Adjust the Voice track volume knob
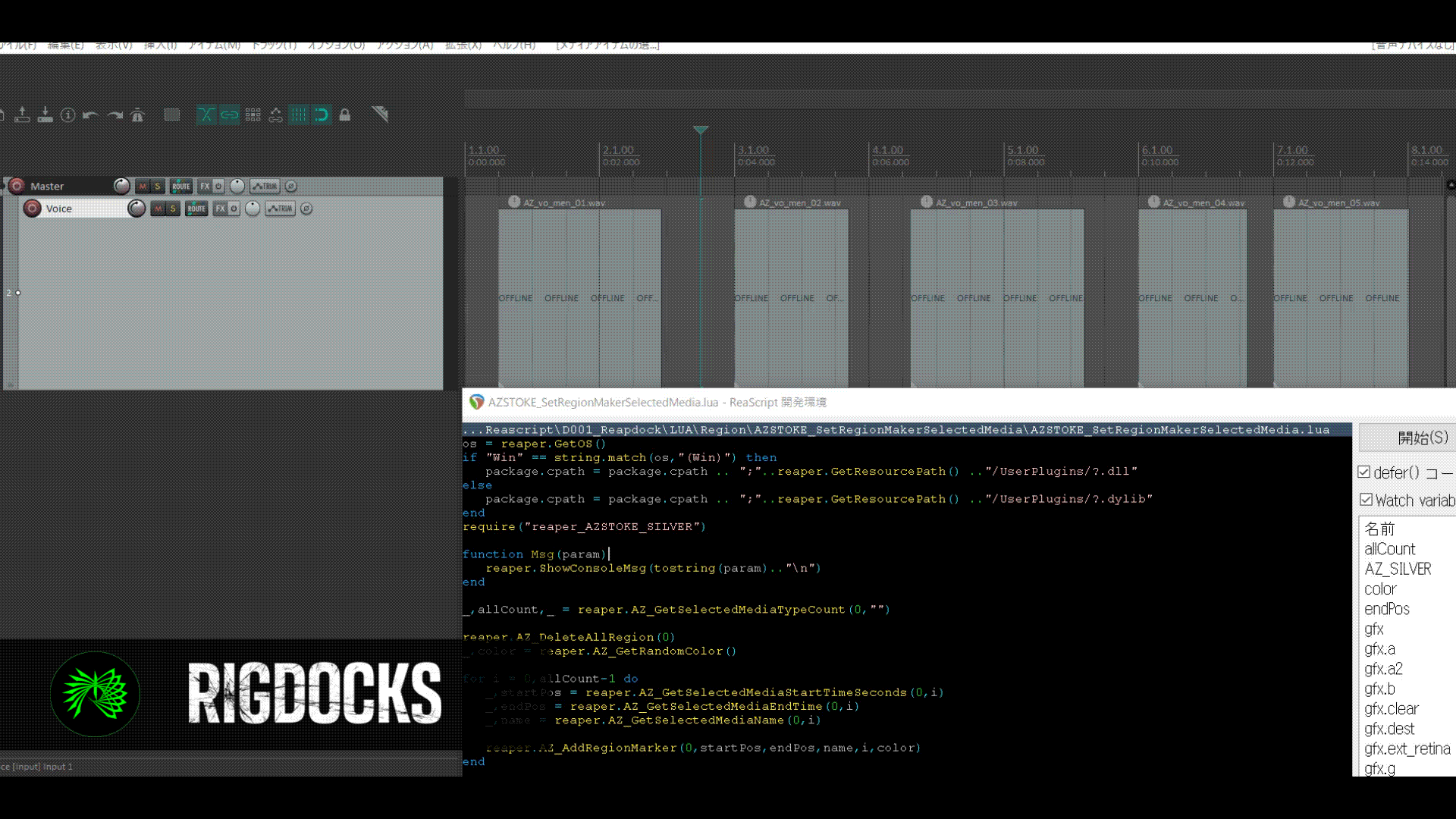The width and height of the screenshot is (1456, 819). pyautogui.click(x=136, y=209)
